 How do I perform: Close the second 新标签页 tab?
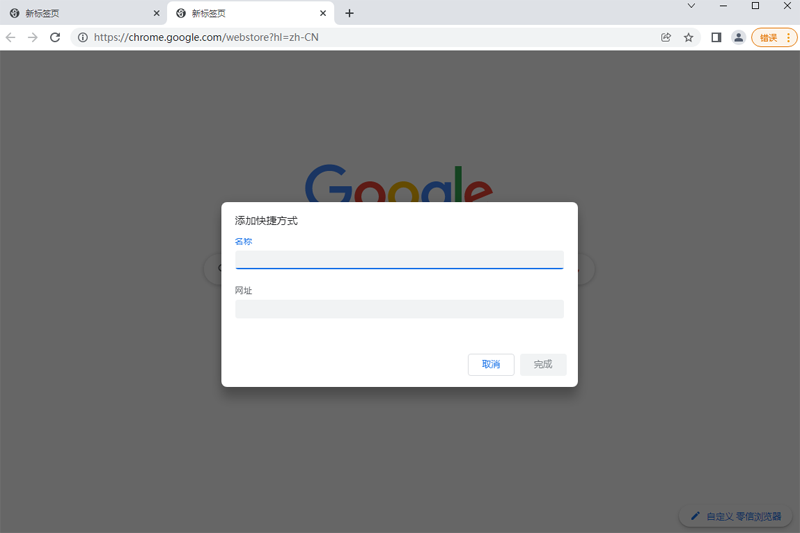[x=323, y=13]
